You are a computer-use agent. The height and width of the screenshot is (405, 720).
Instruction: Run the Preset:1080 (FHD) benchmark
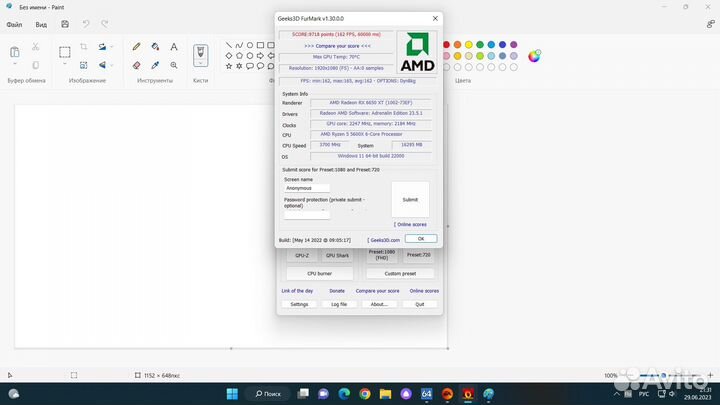[382, 255]
